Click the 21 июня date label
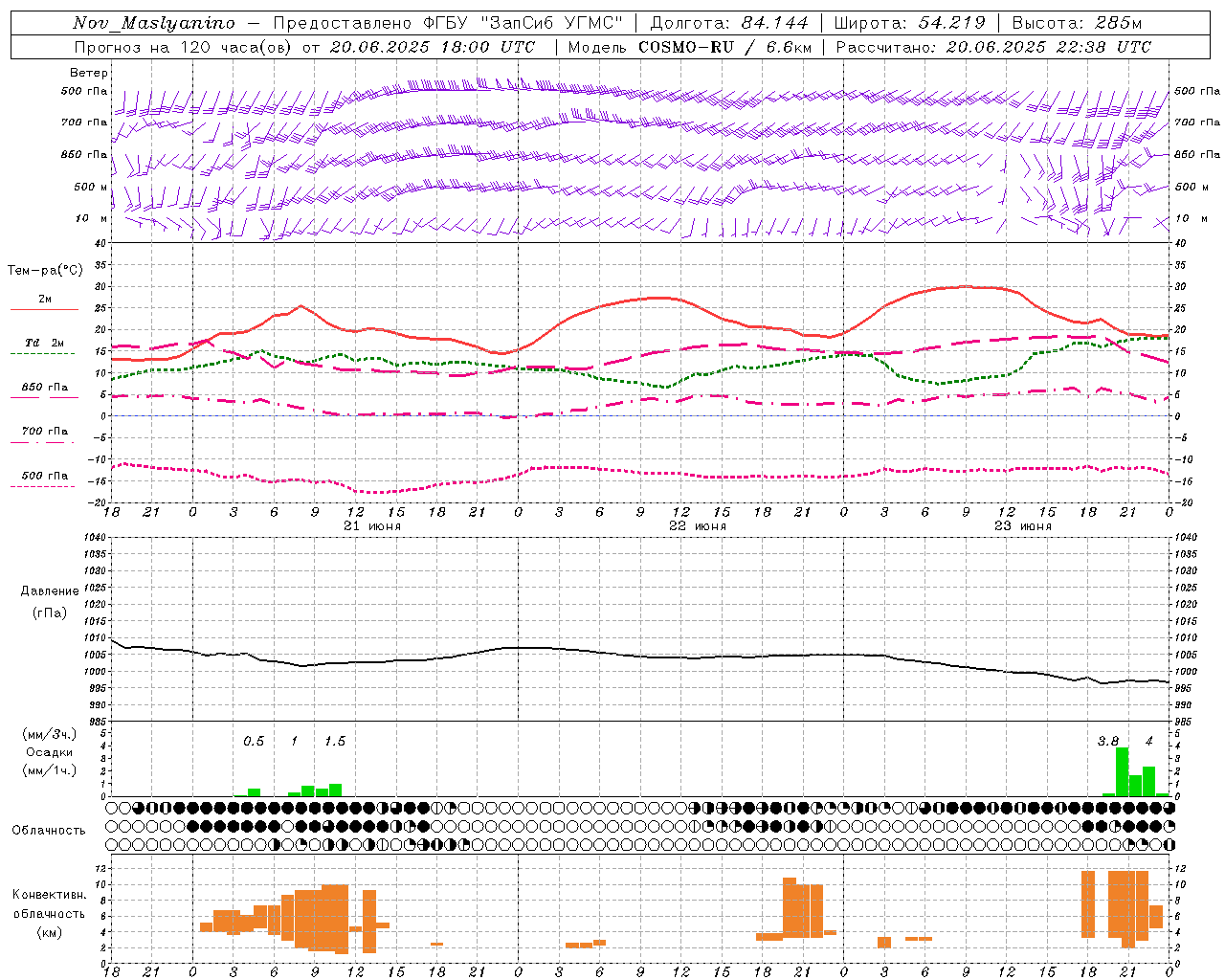1225x980 pixels. click(x=372, y=526)
